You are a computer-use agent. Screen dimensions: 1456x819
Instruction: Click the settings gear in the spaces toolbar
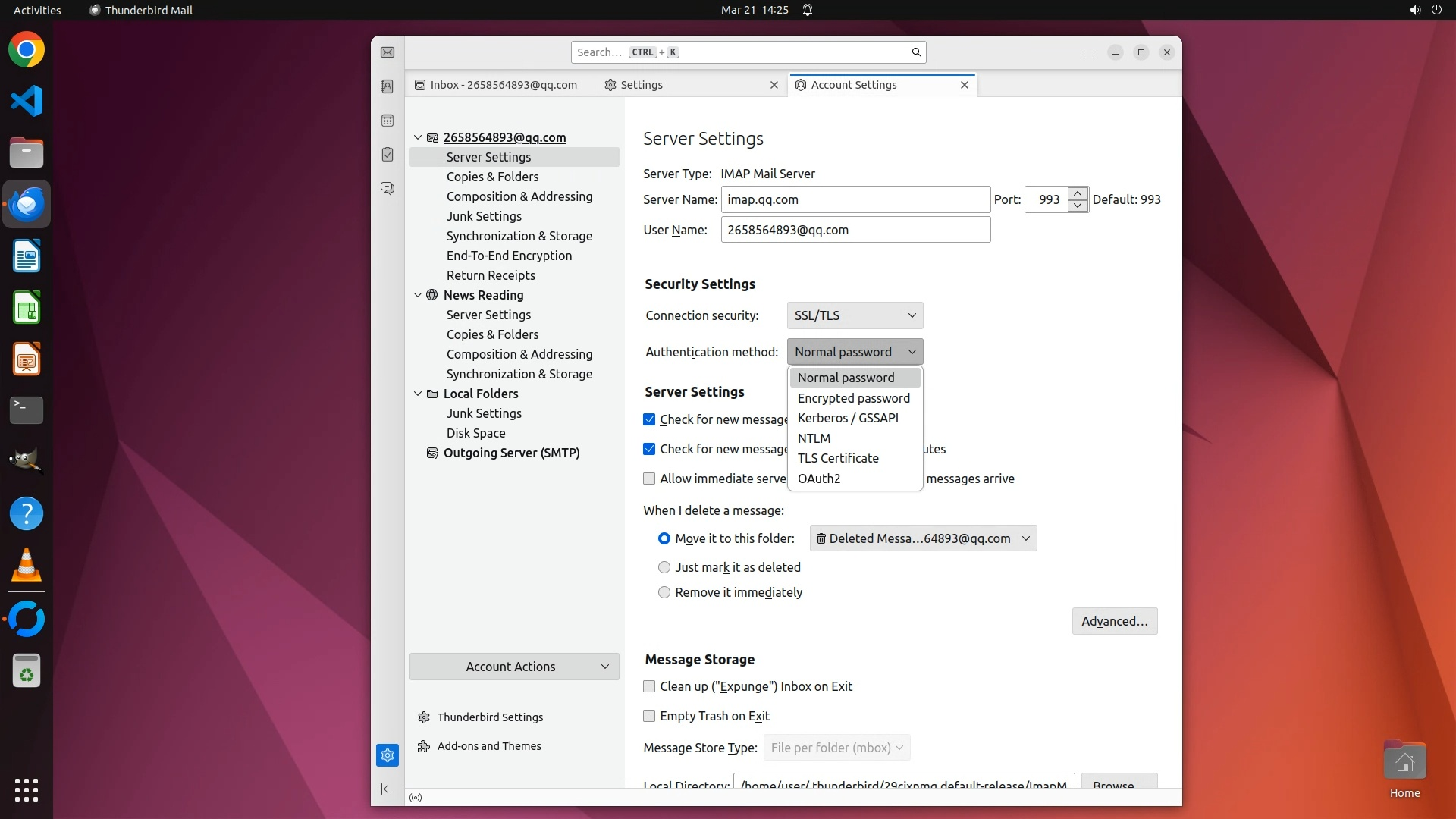(388, 755)
